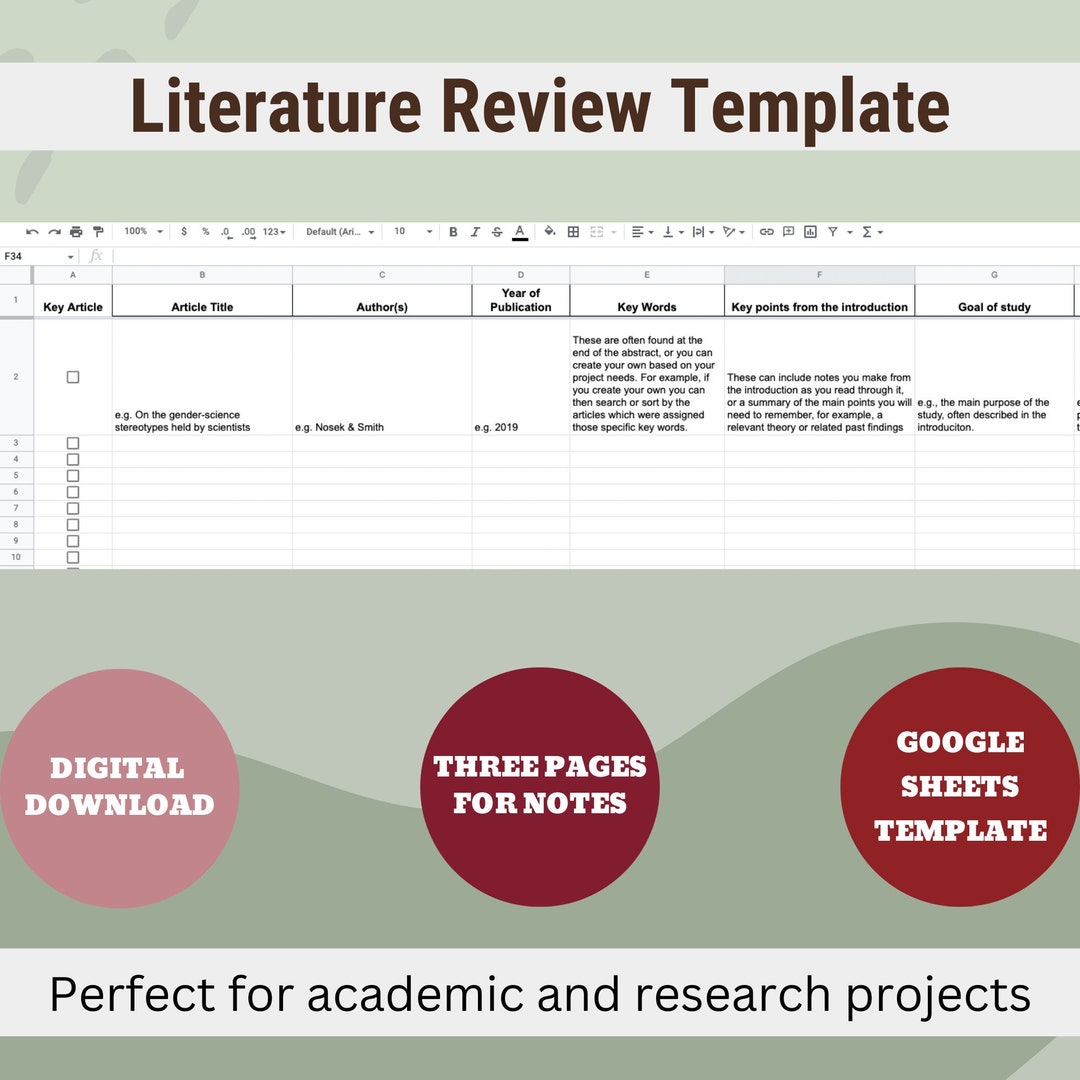Click the Print icon
This screenshot has width=1080, height=1080.
(75, 231)
